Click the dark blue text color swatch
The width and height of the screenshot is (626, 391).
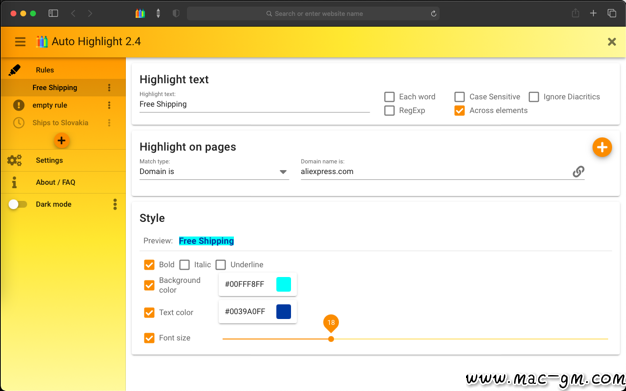pos(283,312)
